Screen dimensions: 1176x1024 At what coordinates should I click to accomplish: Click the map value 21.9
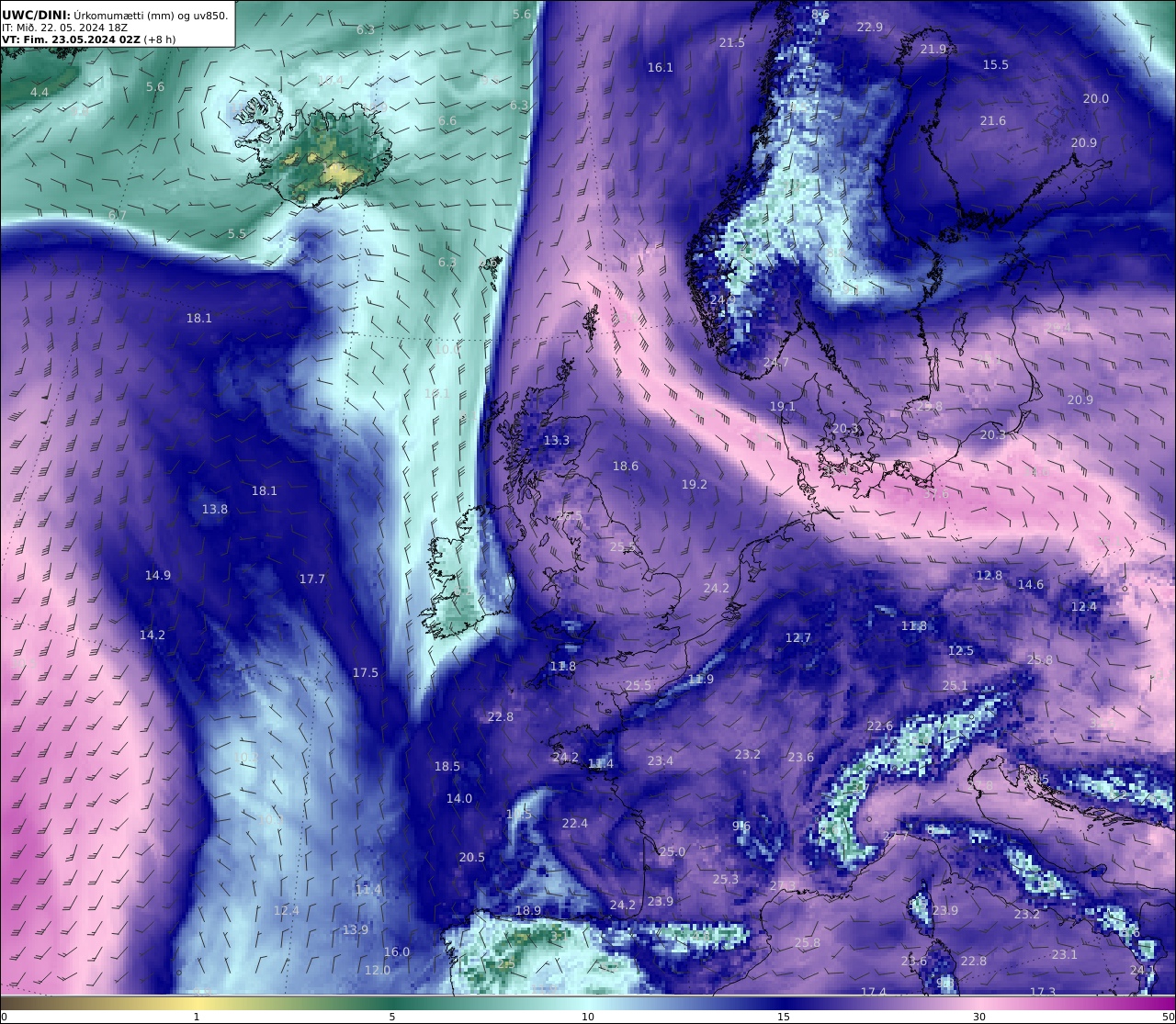[x=933, y=50]
